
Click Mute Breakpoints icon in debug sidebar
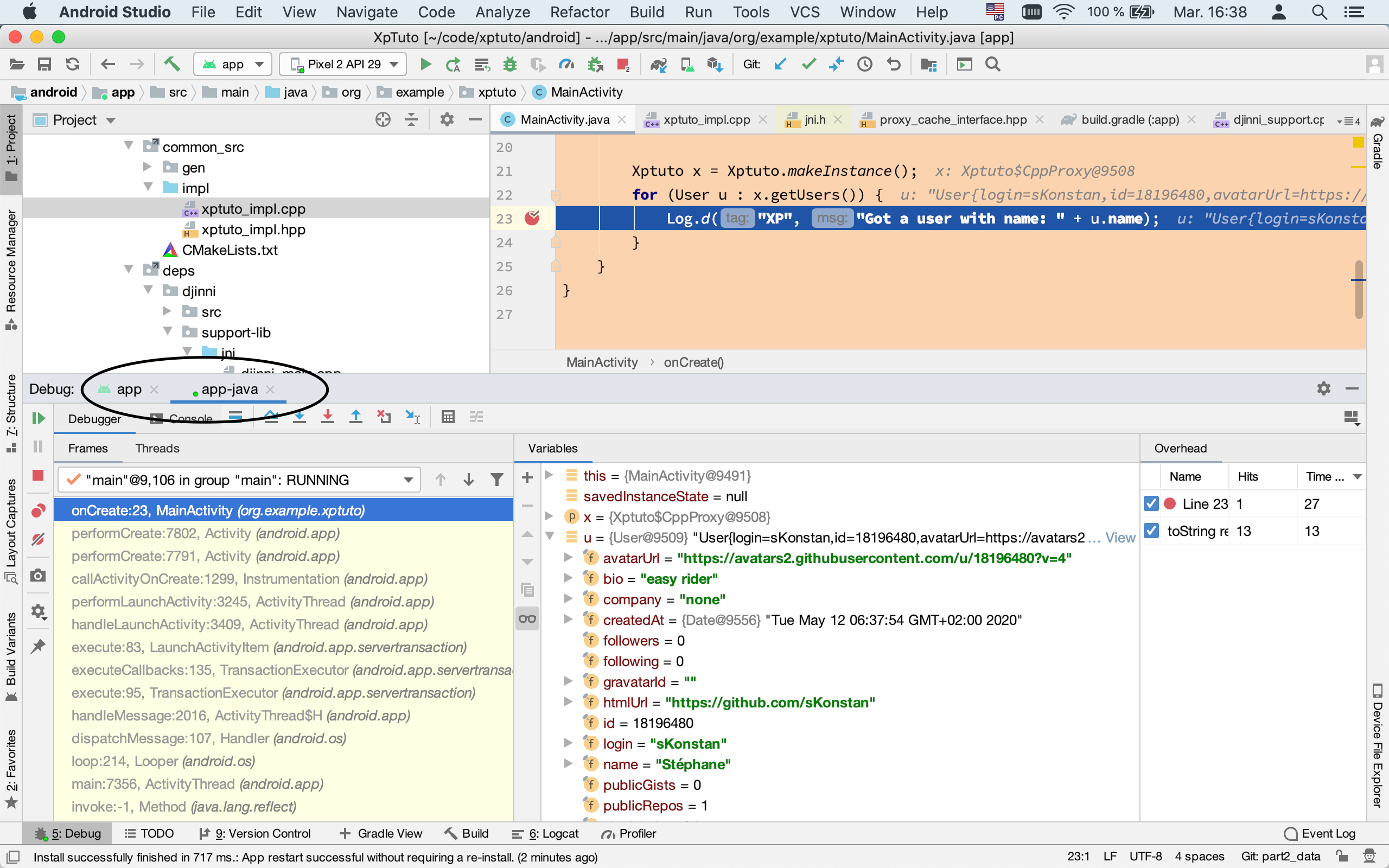point(39,539)
